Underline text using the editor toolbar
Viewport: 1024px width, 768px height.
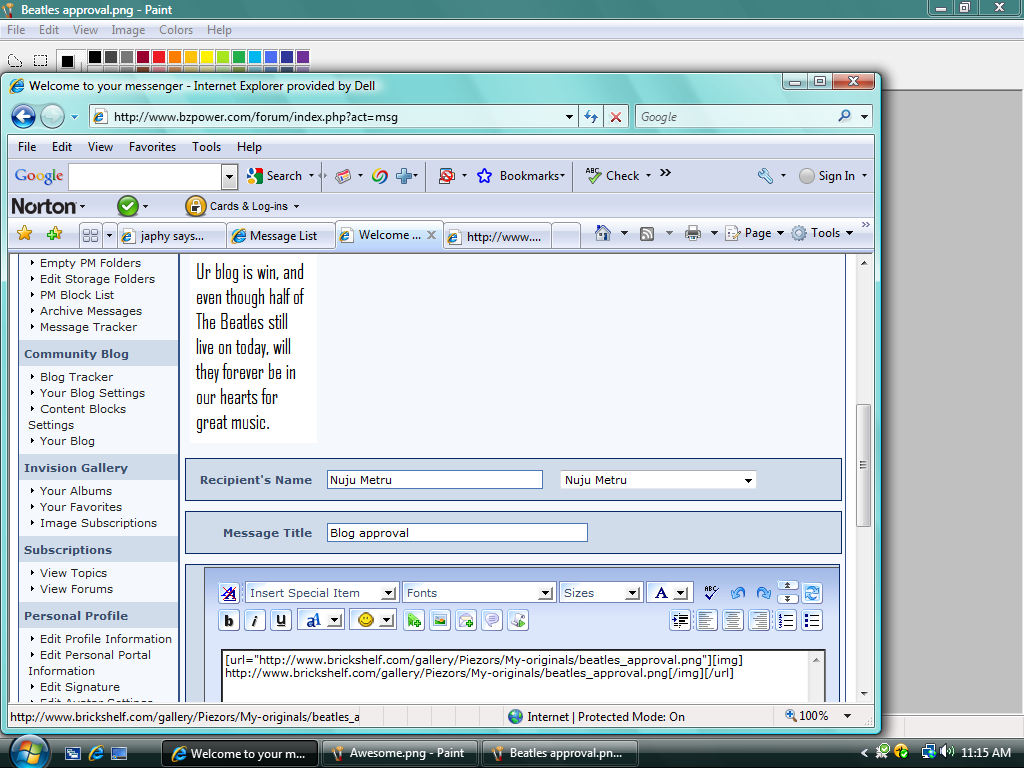281,620
